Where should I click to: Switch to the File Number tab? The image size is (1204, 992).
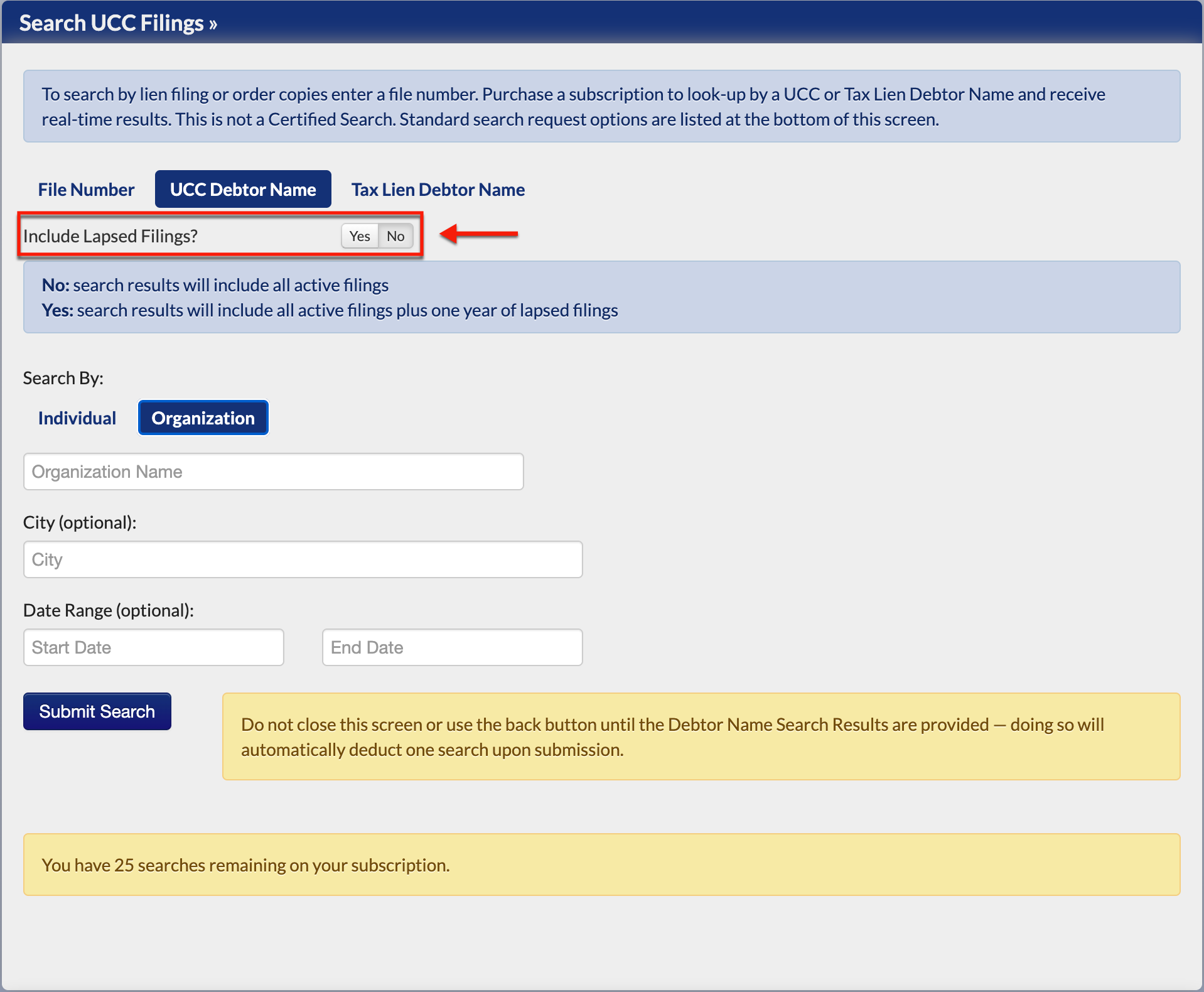tap(86, 189)
